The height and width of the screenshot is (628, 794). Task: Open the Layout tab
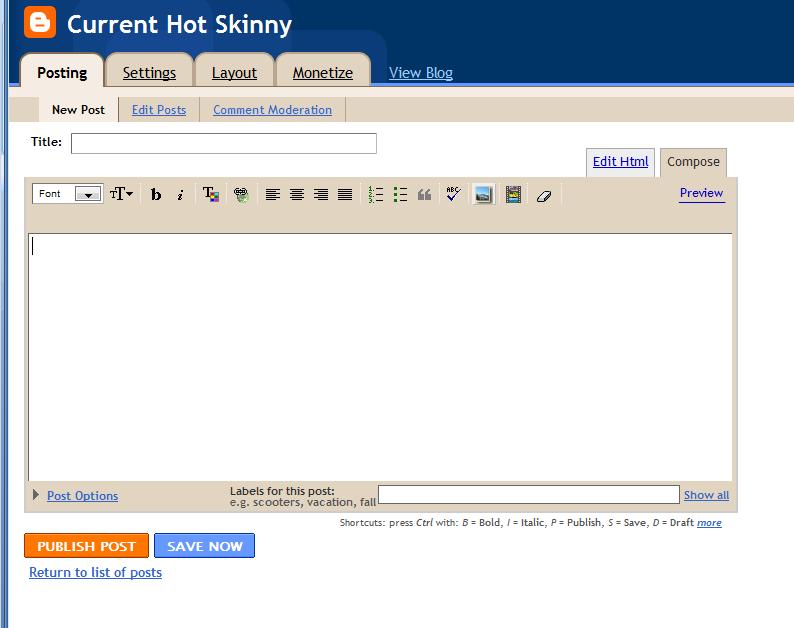click(234, 73)
